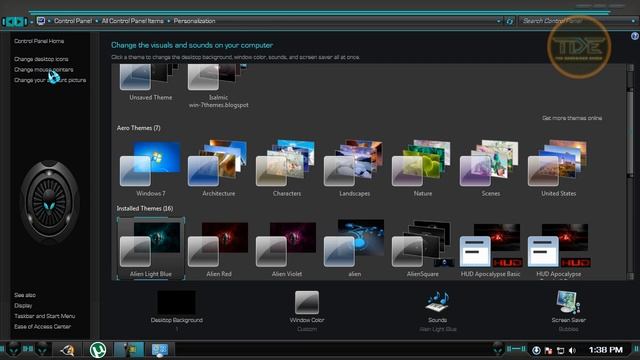
Task: Click the address bar refresh button
Action: (x=509, y=21)
